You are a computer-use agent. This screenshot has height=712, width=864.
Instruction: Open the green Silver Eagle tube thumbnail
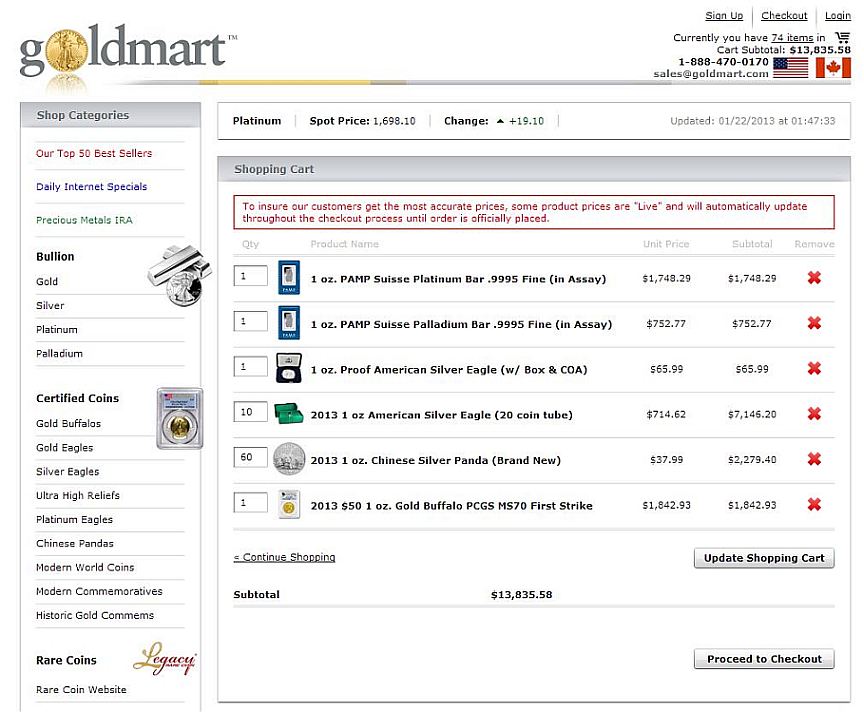click(x=289, y=413)
